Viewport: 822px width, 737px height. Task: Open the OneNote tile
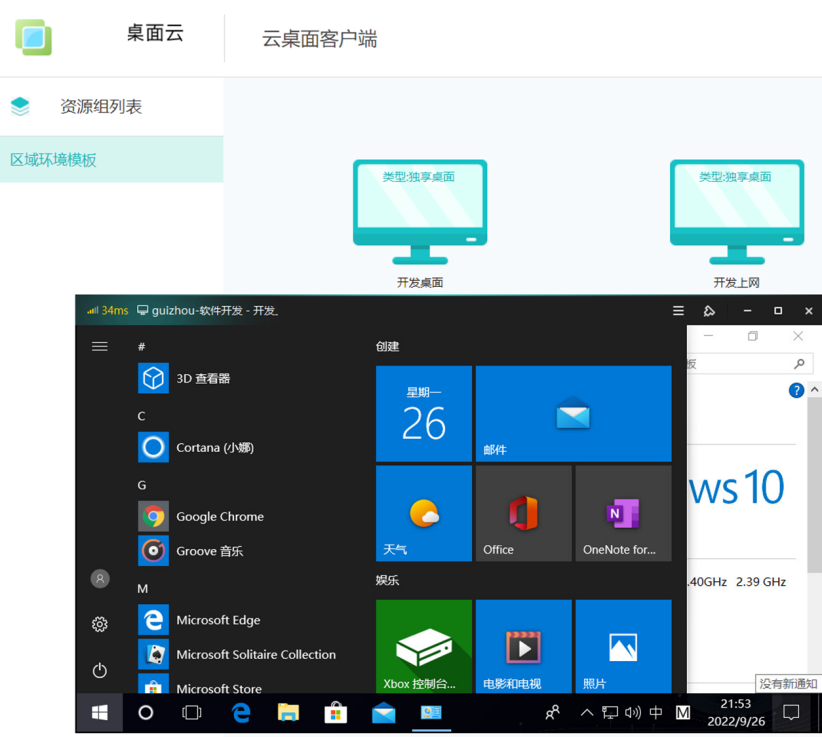(x=623, y=514)
